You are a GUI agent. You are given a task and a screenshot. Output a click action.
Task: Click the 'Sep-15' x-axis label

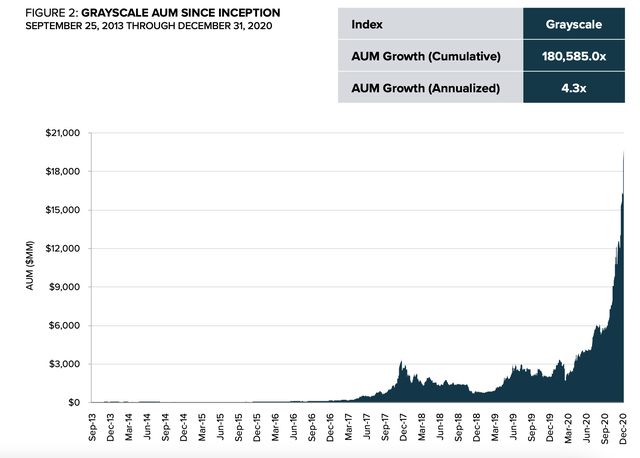point(239,427)
